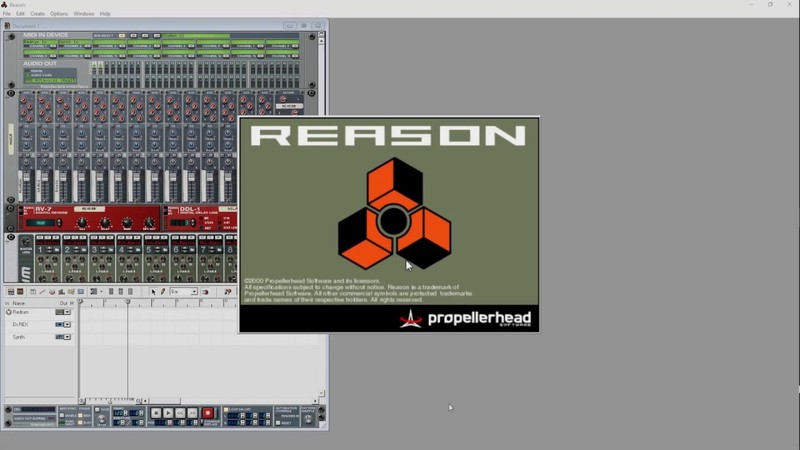
Task: Click the Propellerhead logo on splash
Action: (x=465, y=319)
